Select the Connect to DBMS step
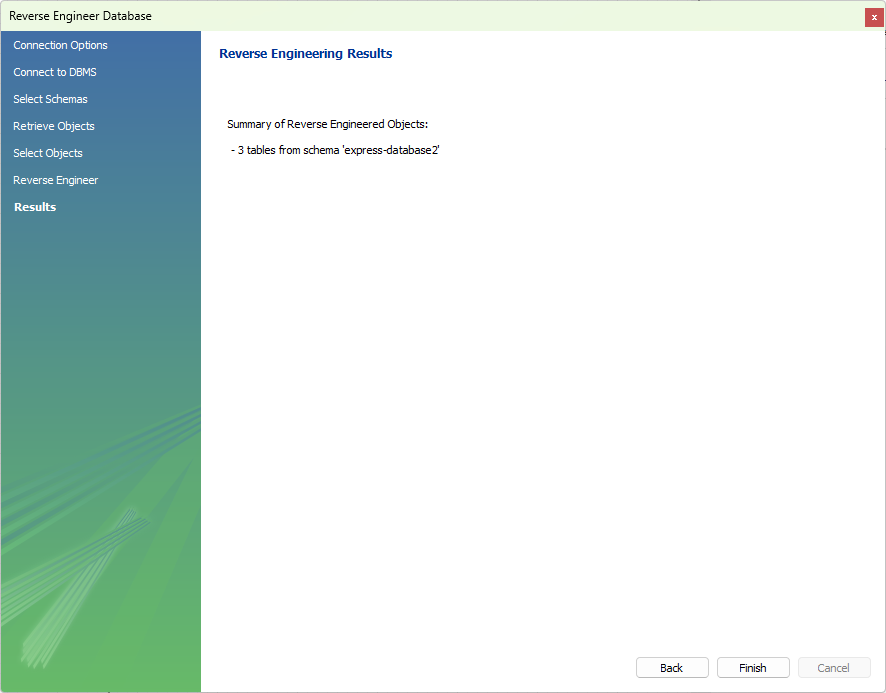The width and height of the screenshot is (886, 693). click(x=55, y=72)
